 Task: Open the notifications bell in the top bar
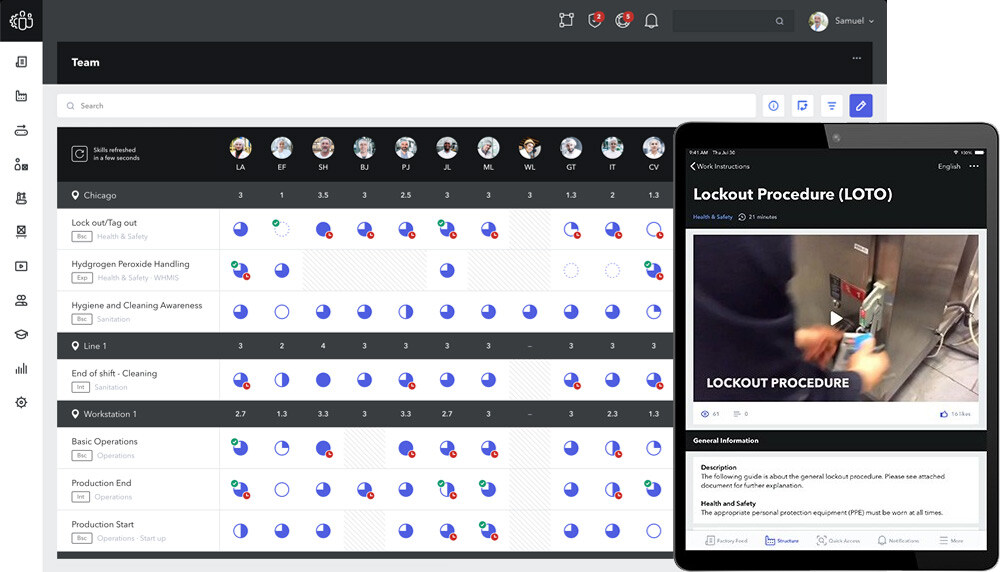651,21
